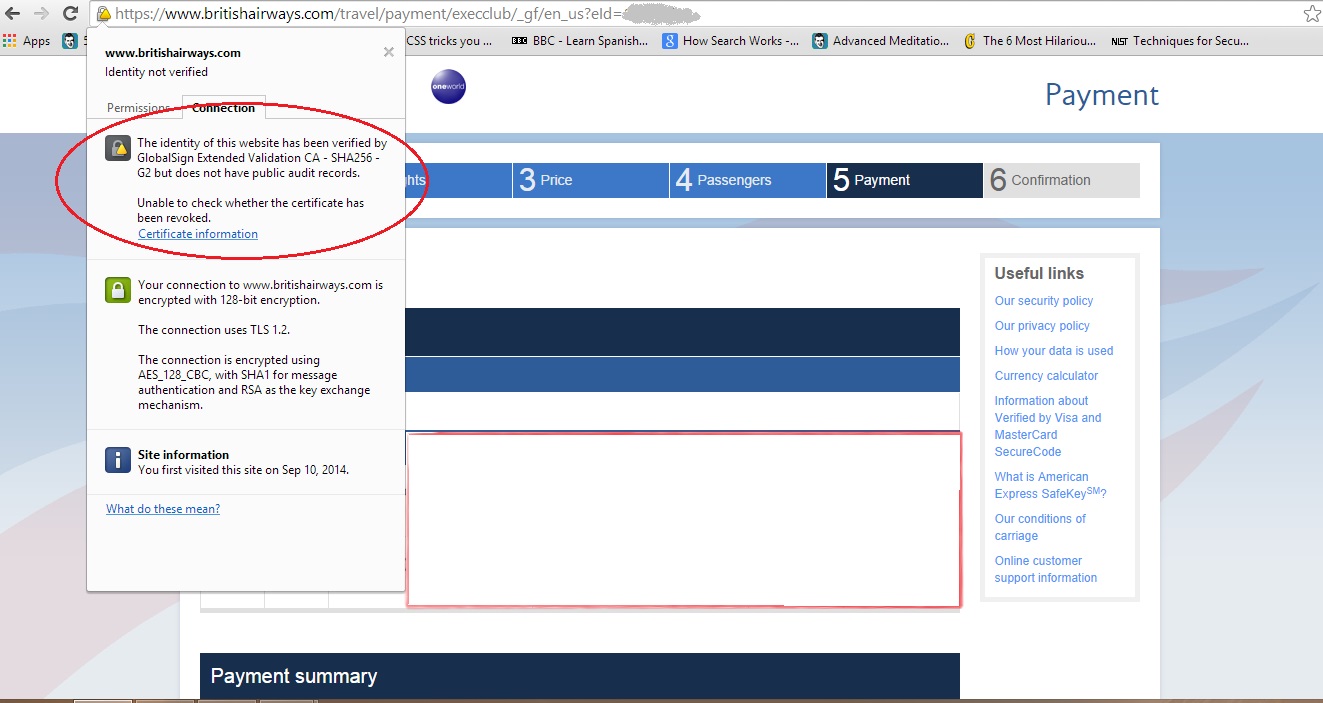The width and height of the screenshot is (1323, 703).
Task: Open the How Search Works bookmark
Action: coord(730,41)
